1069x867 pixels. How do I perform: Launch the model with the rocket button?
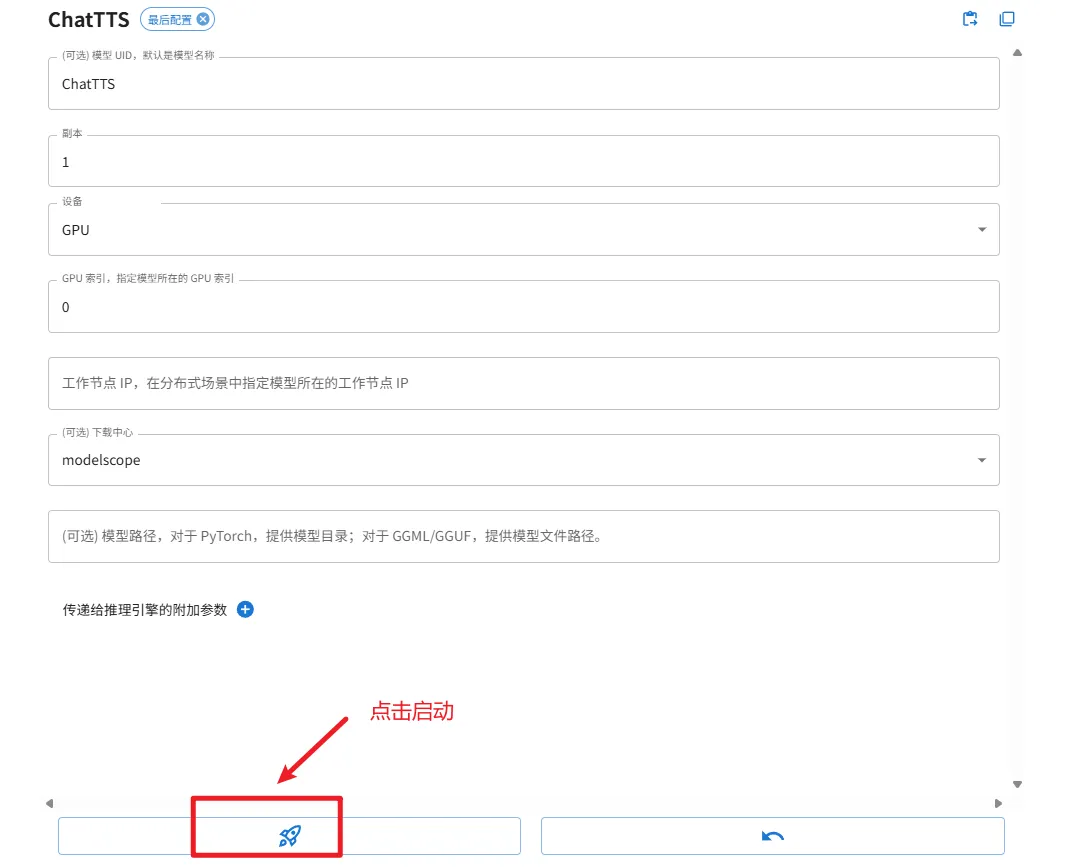pos(289,836)
